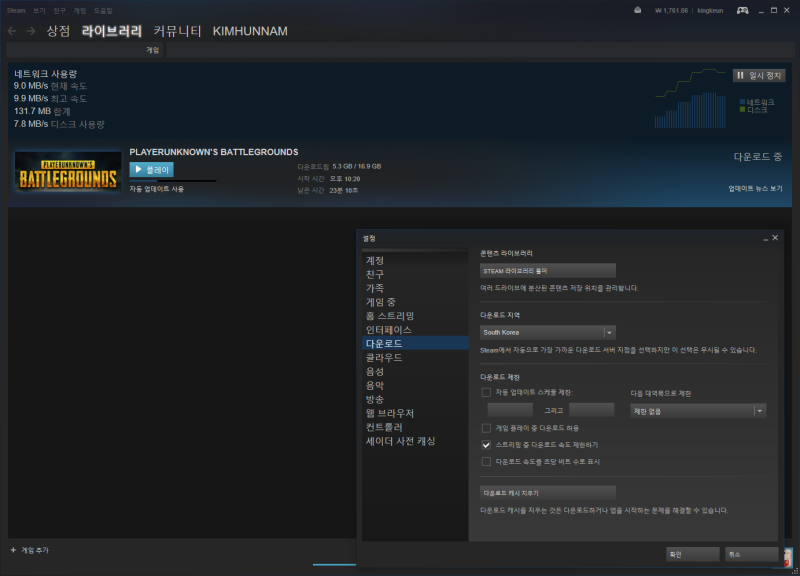Confirm settings with 확인 button
This screenshot has height=576, width=800.
(692, 554)
